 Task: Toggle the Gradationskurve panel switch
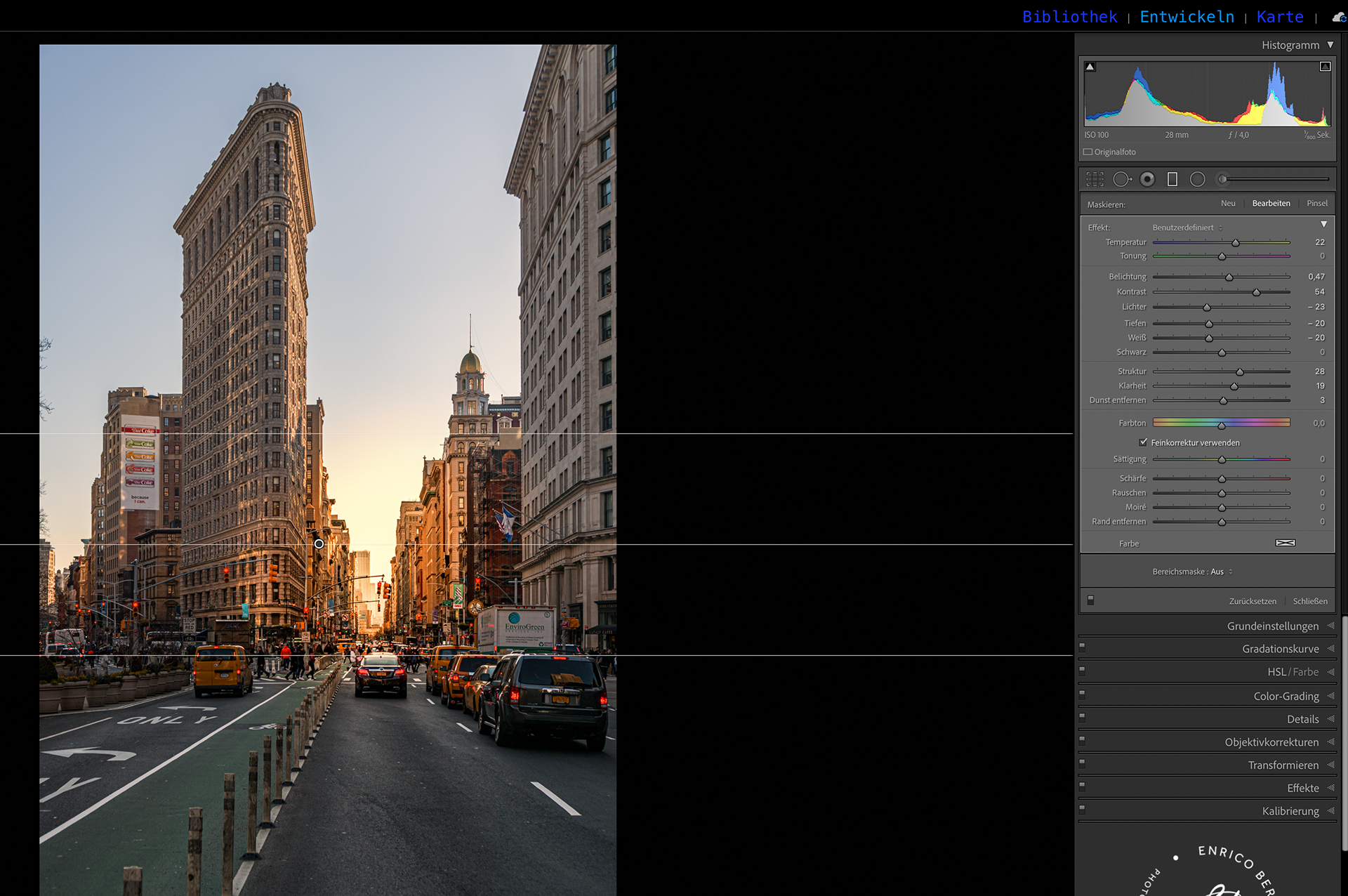pyautogui.click(x=1082, y=647)
